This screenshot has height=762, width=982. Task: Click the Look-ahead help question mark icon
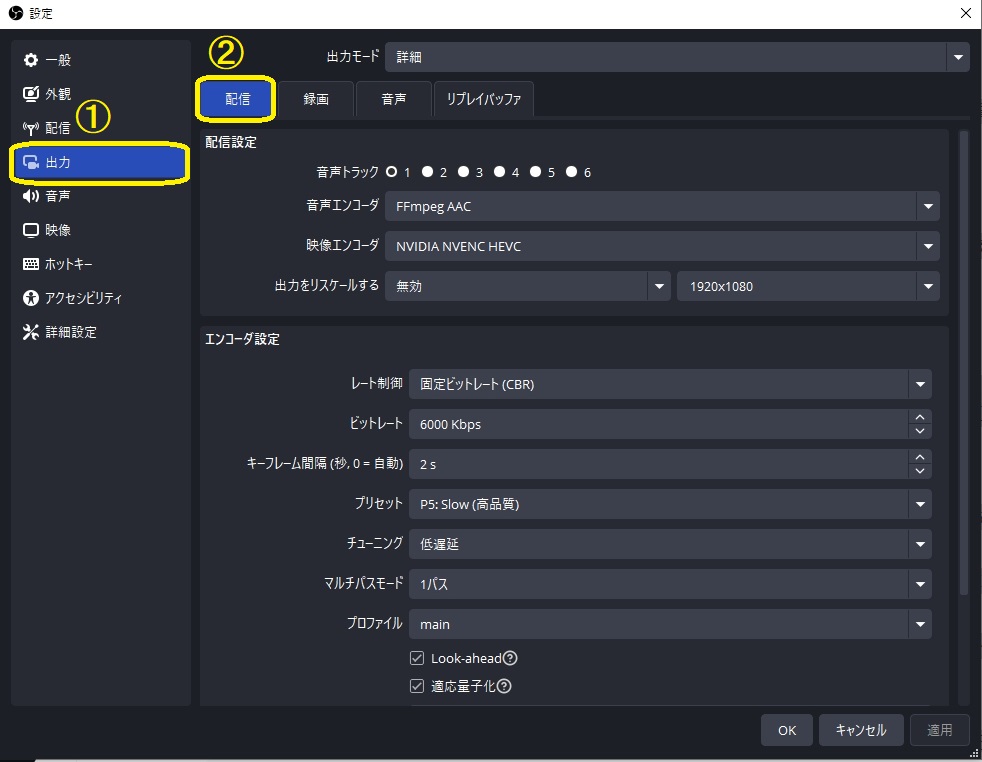pos(510,658)
